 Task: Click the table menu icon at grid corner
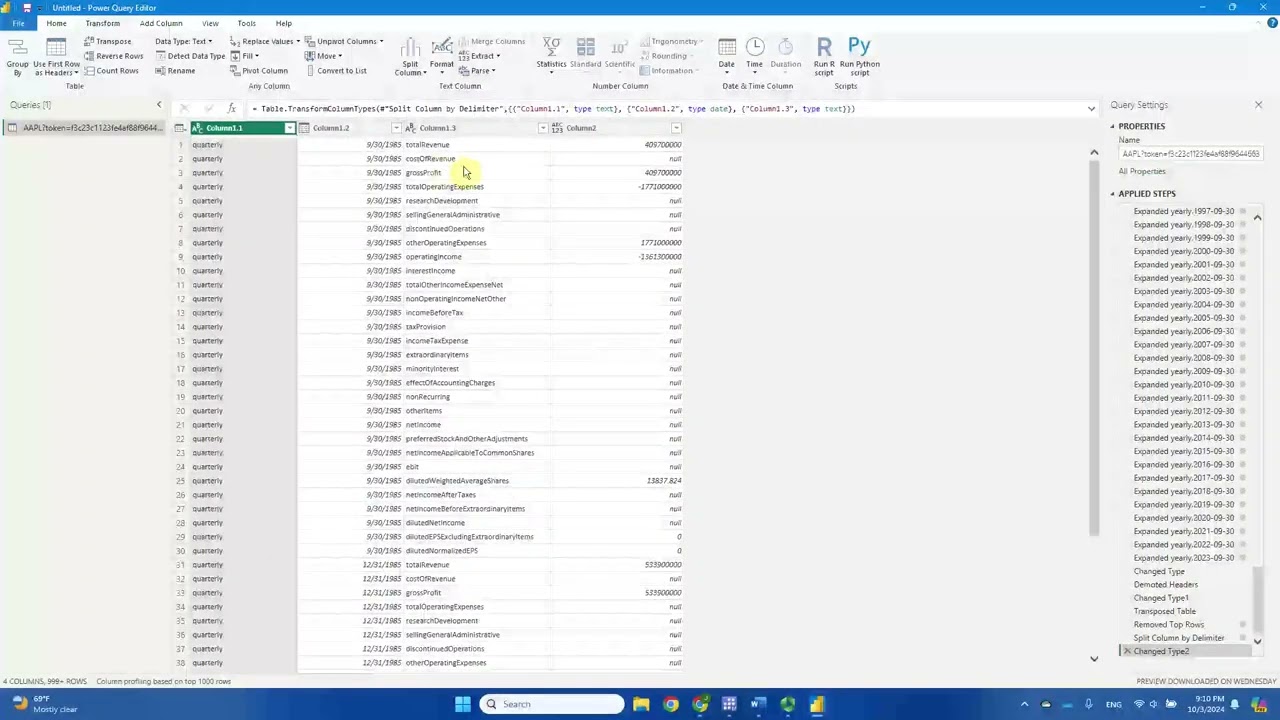(179, 128)
